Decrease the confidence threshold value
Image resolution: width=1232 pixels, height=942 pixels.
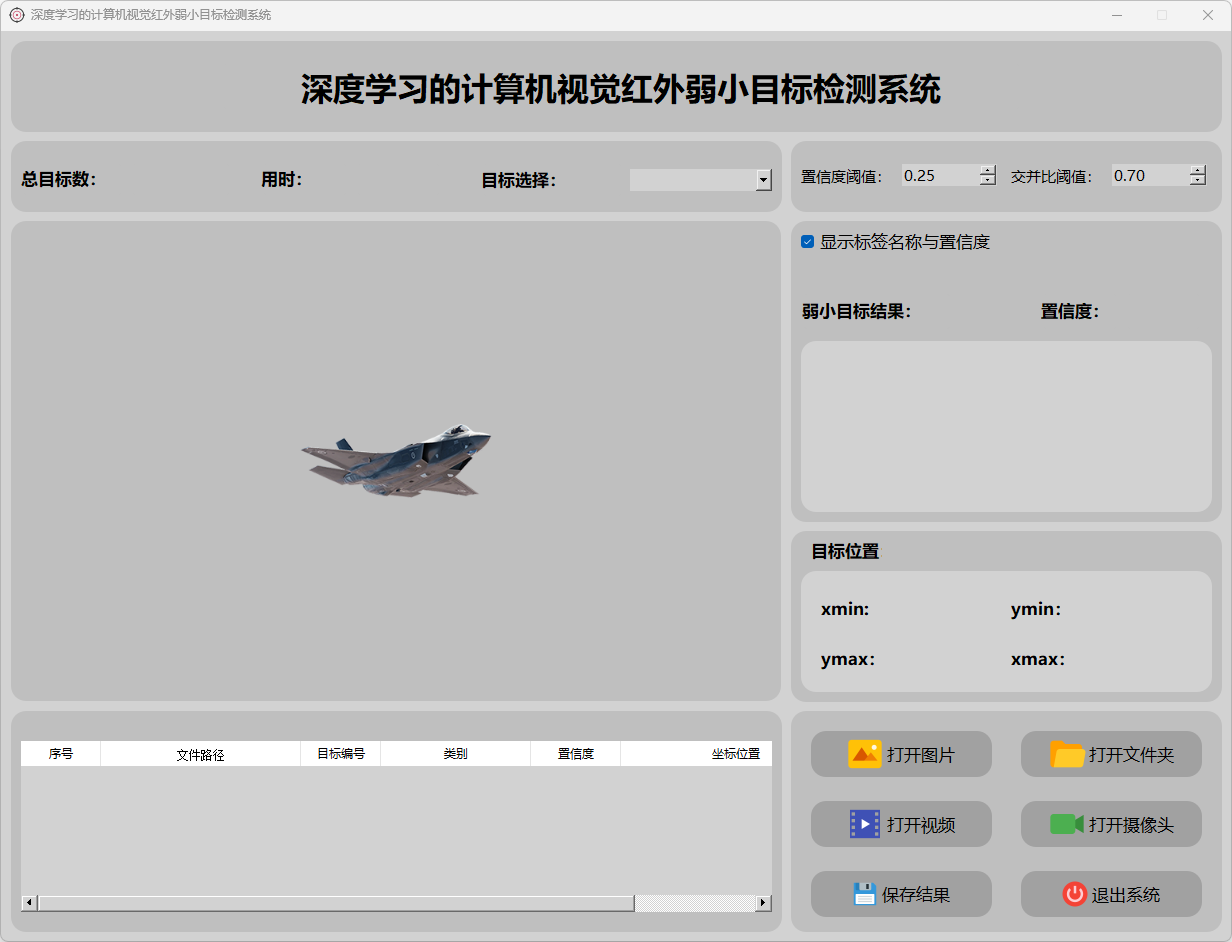988,181
